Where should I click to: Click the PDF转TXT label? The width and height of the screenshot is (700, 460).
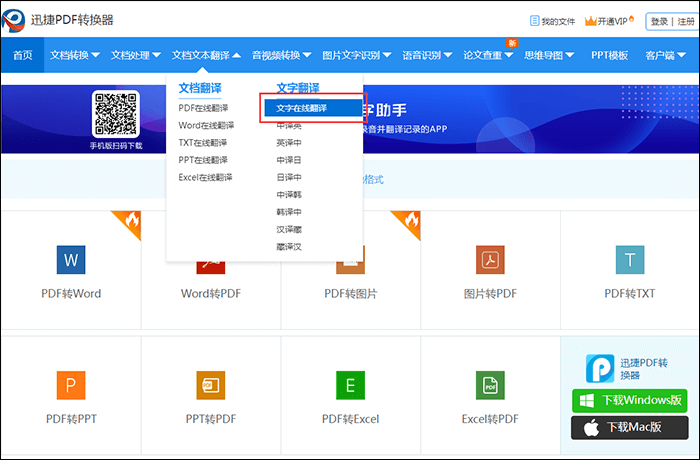[x=630, y=293]
